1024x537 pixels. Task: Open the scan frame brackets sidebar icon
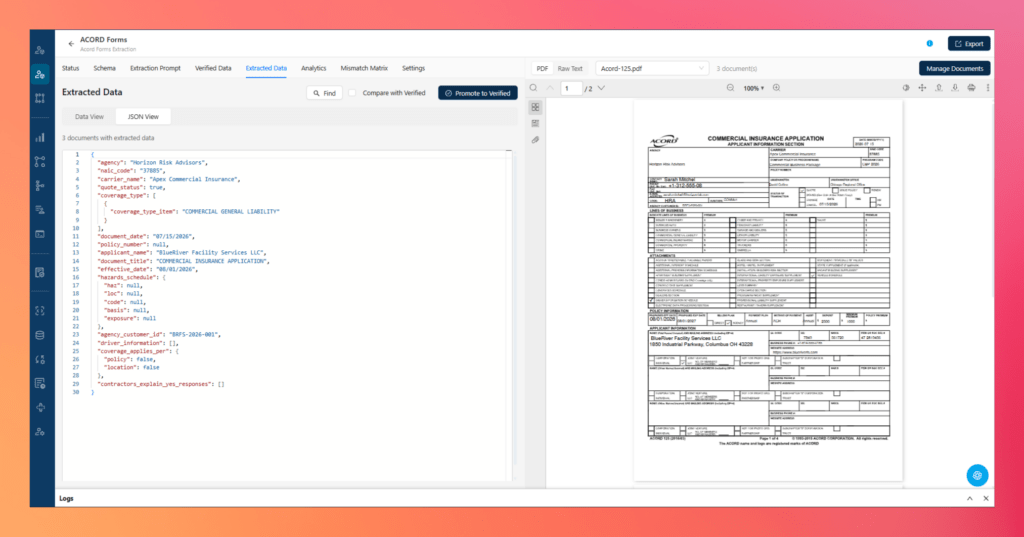tap(40, 311)
